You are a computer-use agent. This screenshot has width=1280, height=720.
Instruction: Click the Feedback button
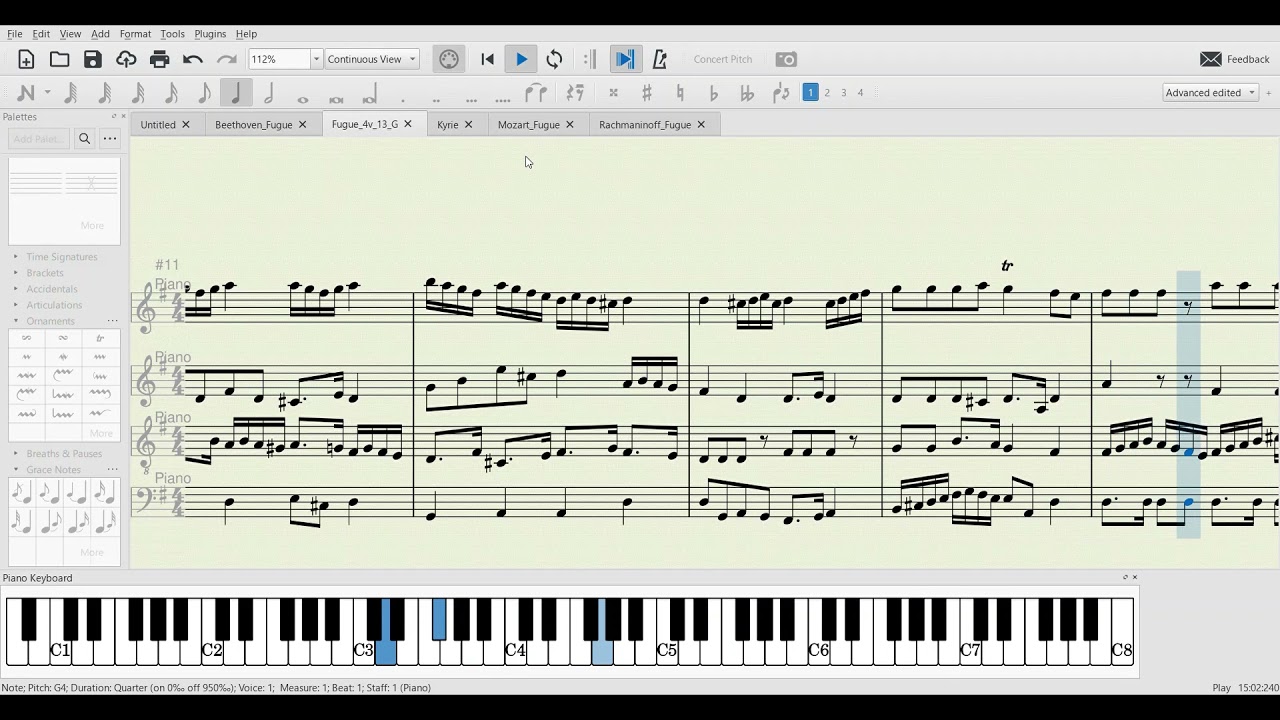click(1235, 60)
